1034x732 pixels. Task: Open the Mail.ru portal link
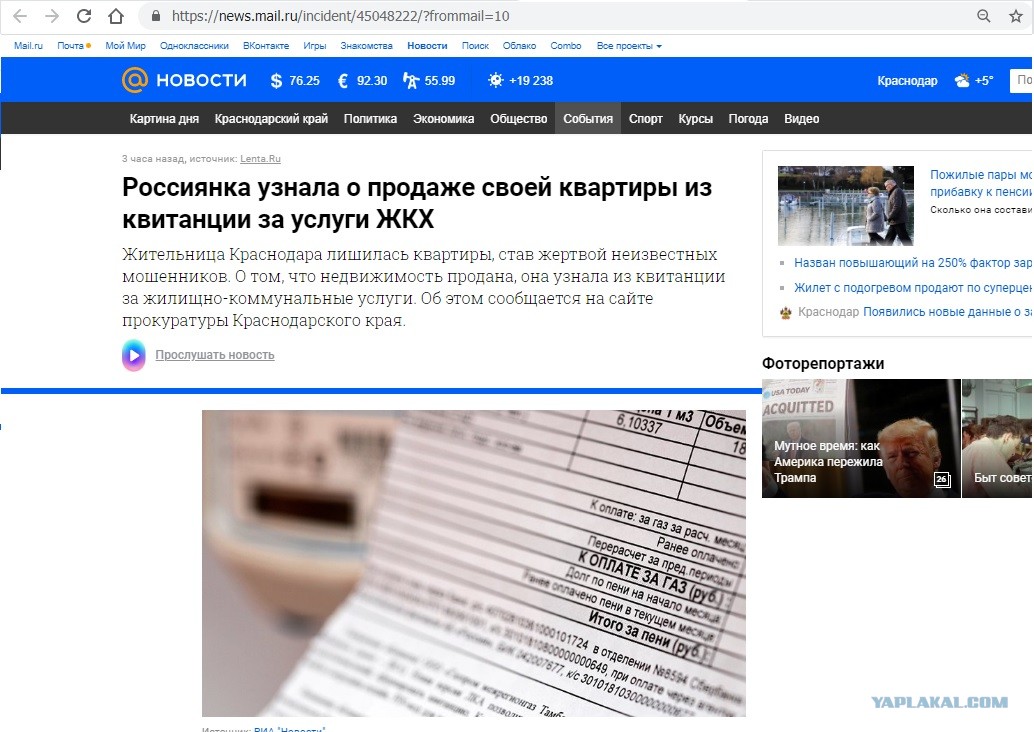pyautogui.click(x=28, y=46)
